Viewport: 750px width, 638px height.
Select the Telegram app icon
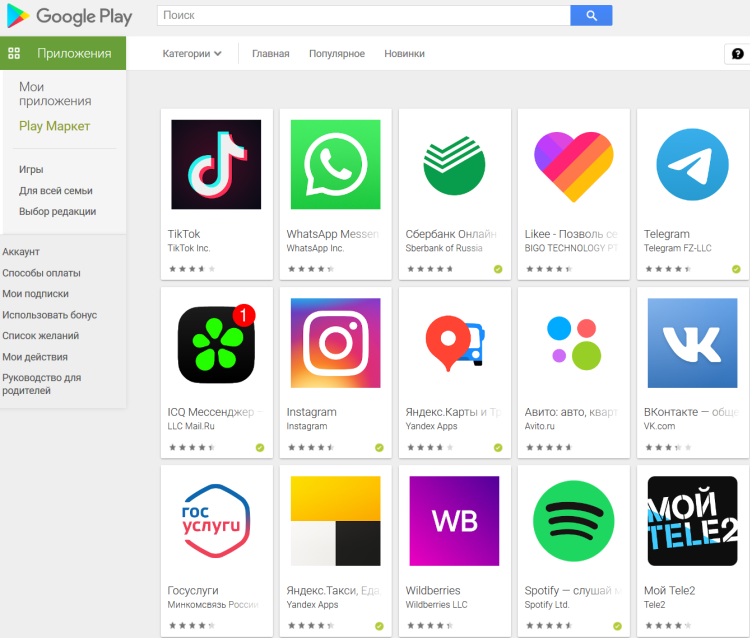(692, 165)
